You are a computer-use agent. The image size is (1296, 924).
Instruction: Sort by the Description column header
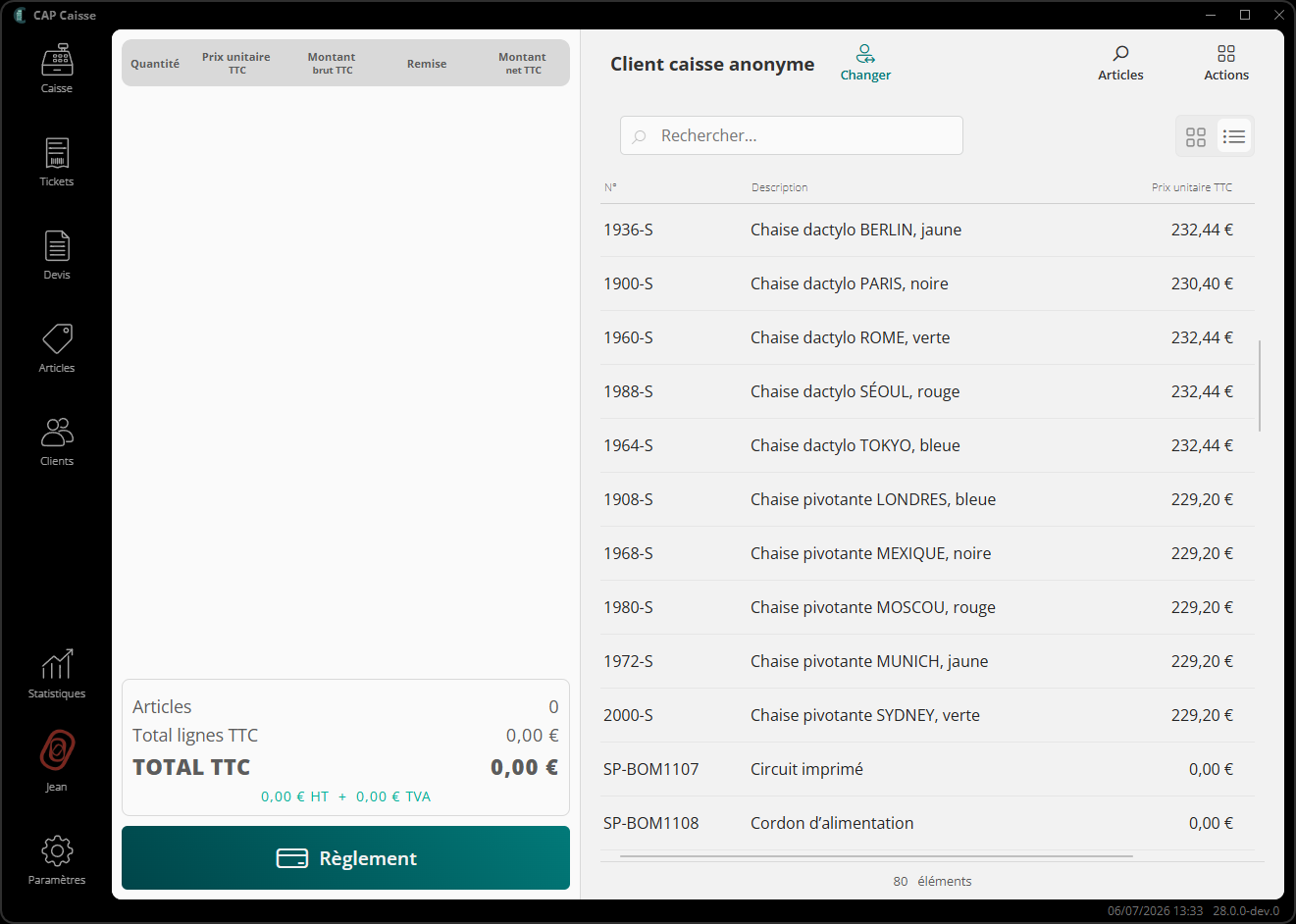(780, 187)
